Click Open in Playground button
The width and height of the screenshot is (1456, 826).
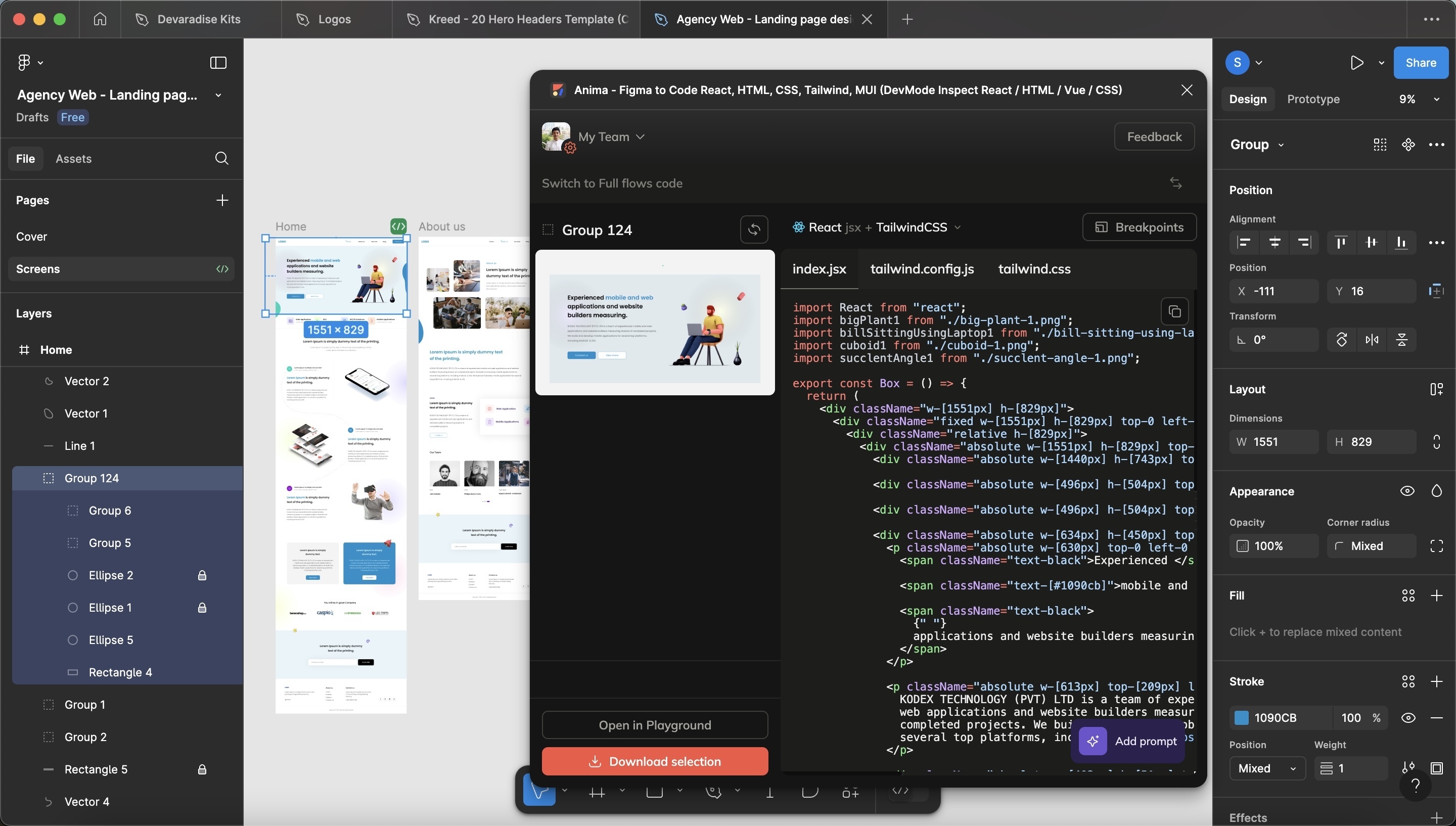pos(655,725)
